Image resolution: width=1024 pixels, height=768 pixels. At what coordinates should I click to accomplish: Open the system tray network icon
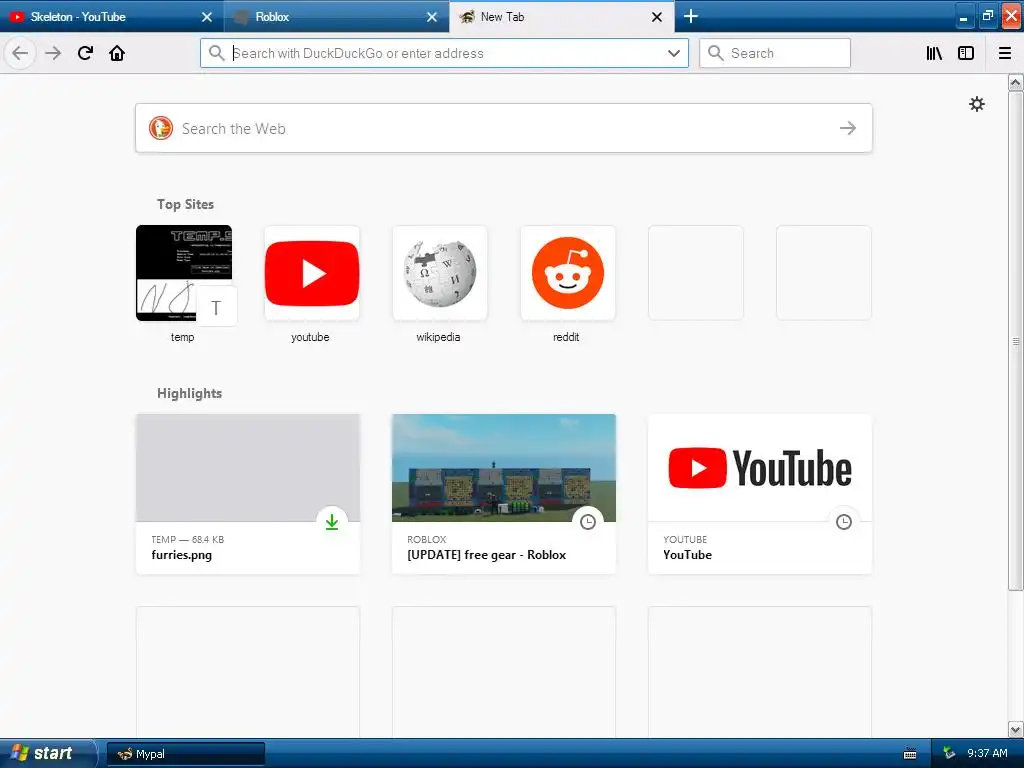949,754
